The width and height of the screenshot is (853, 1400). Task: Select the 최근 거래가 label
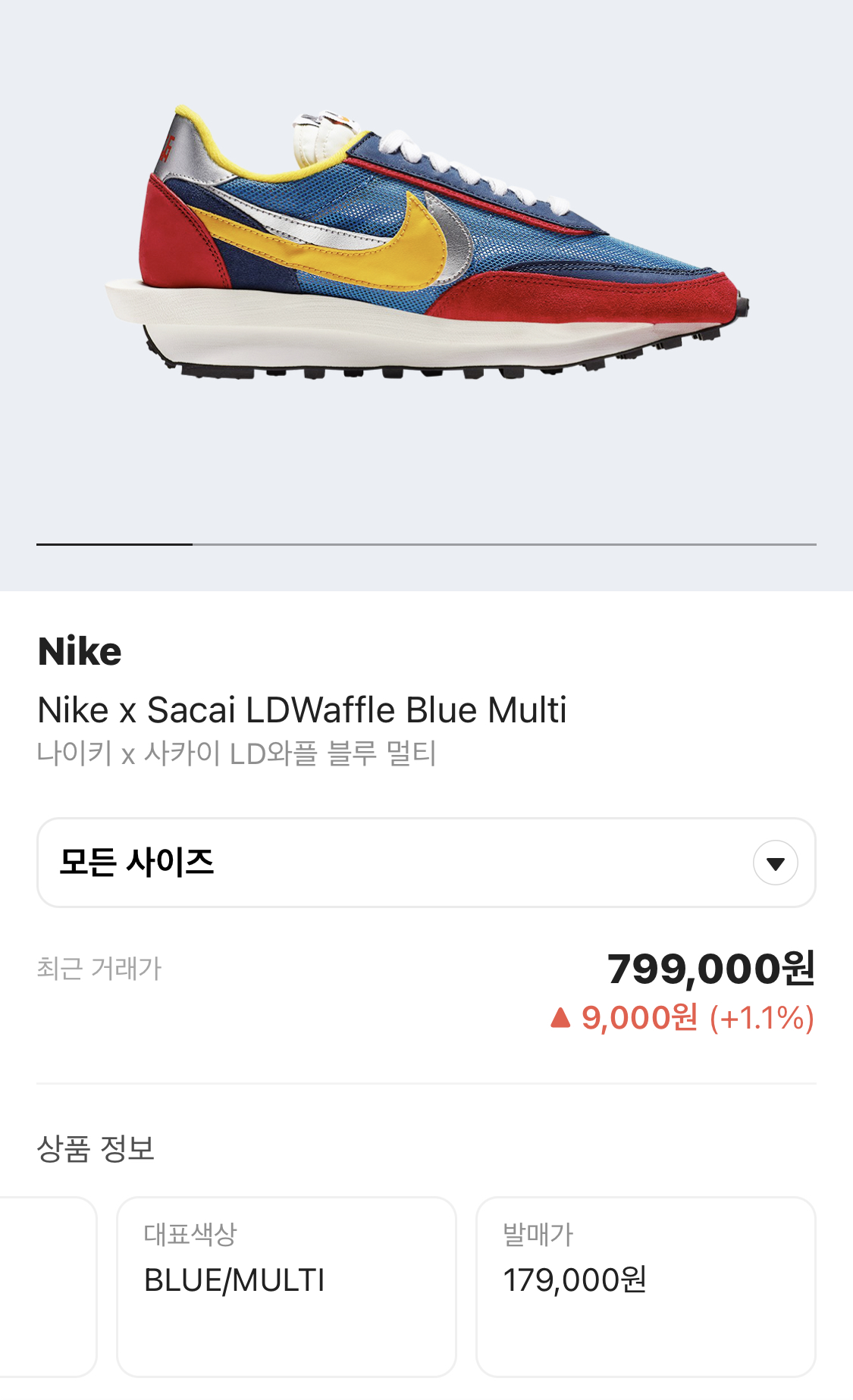coord(99,969)
